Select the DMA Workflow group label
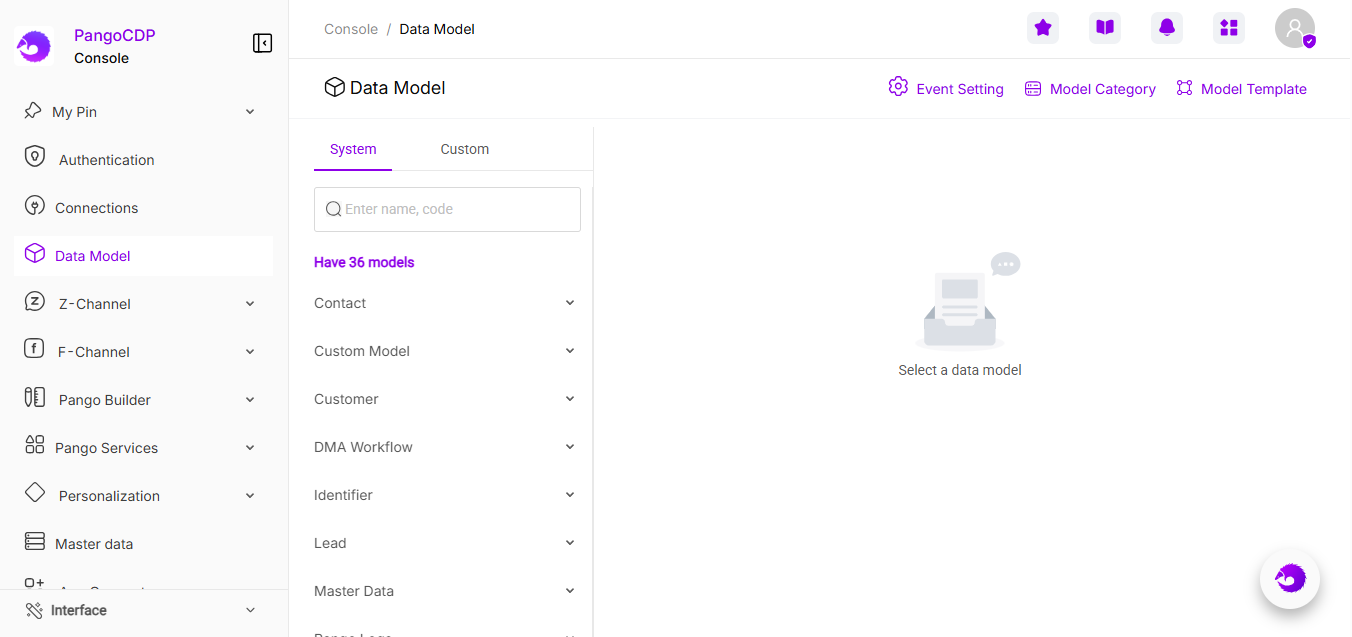 tap(363, 447)
